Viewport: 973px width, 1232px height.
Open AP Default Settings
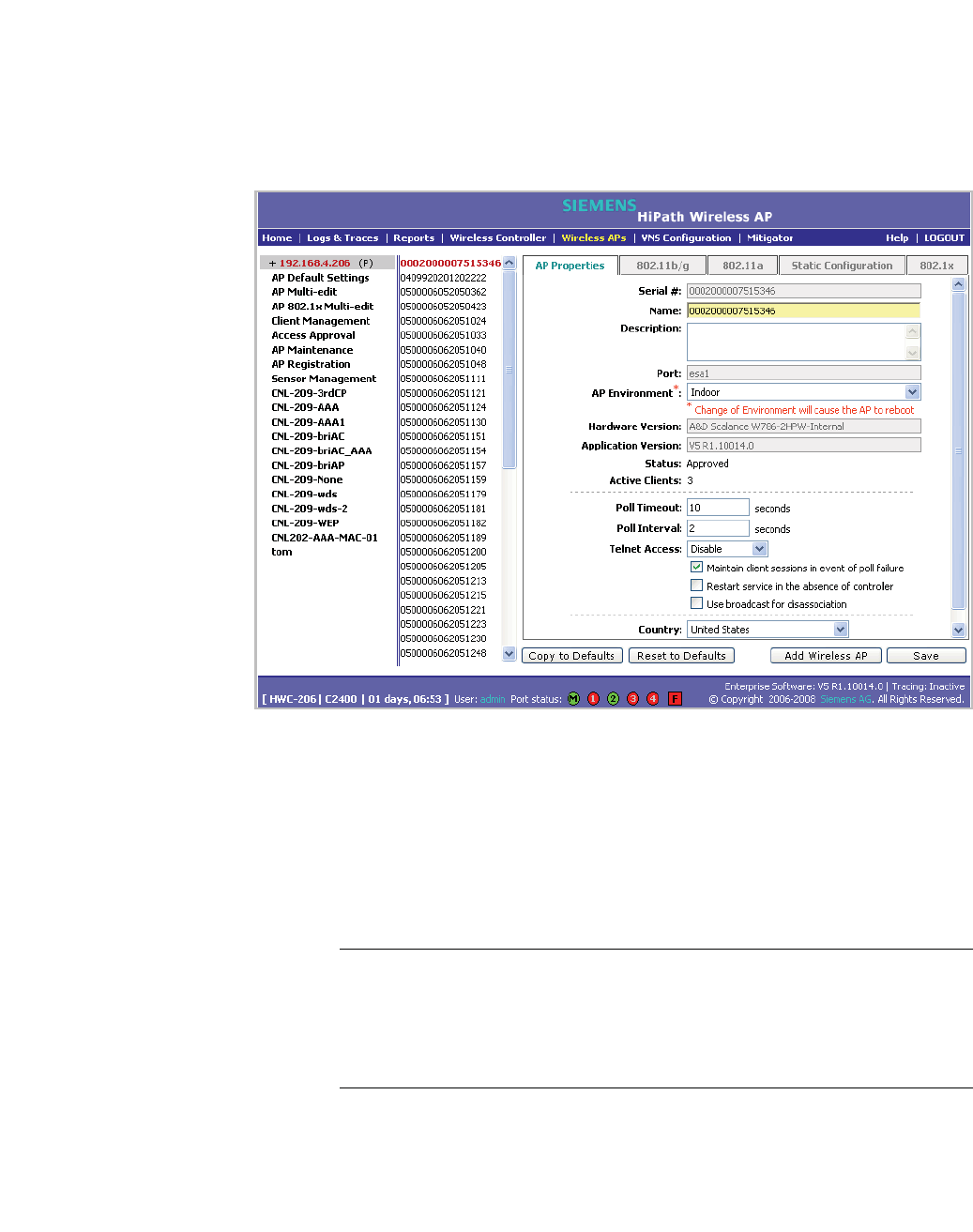tap(320, 278)
